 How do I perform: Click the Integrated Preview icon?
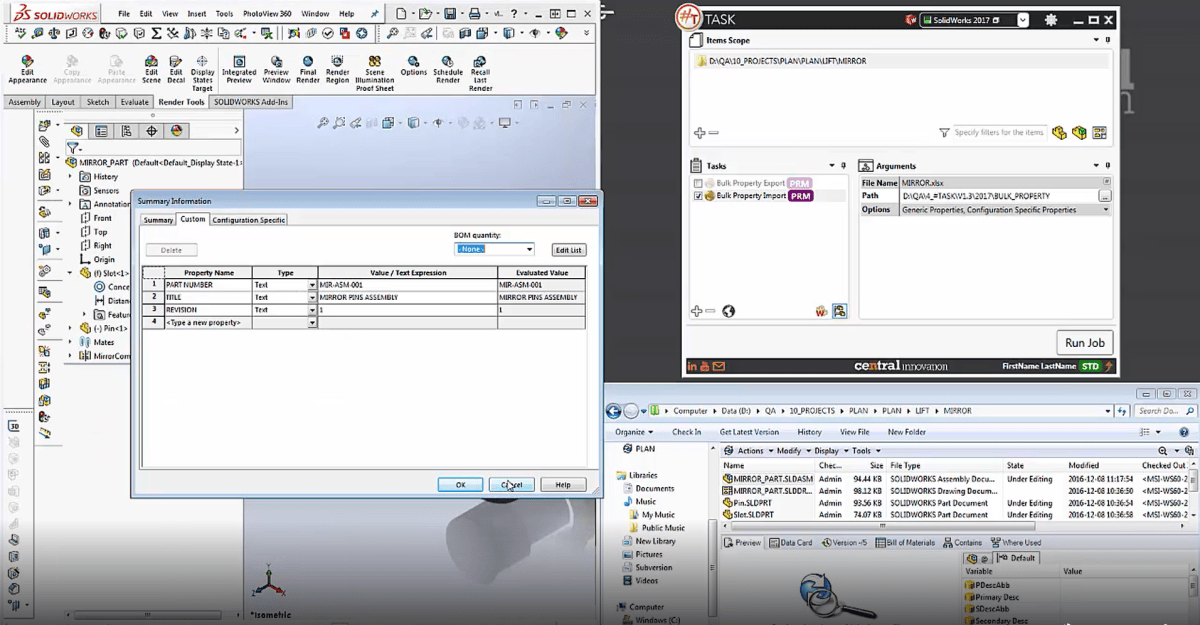tap(239, 62)
